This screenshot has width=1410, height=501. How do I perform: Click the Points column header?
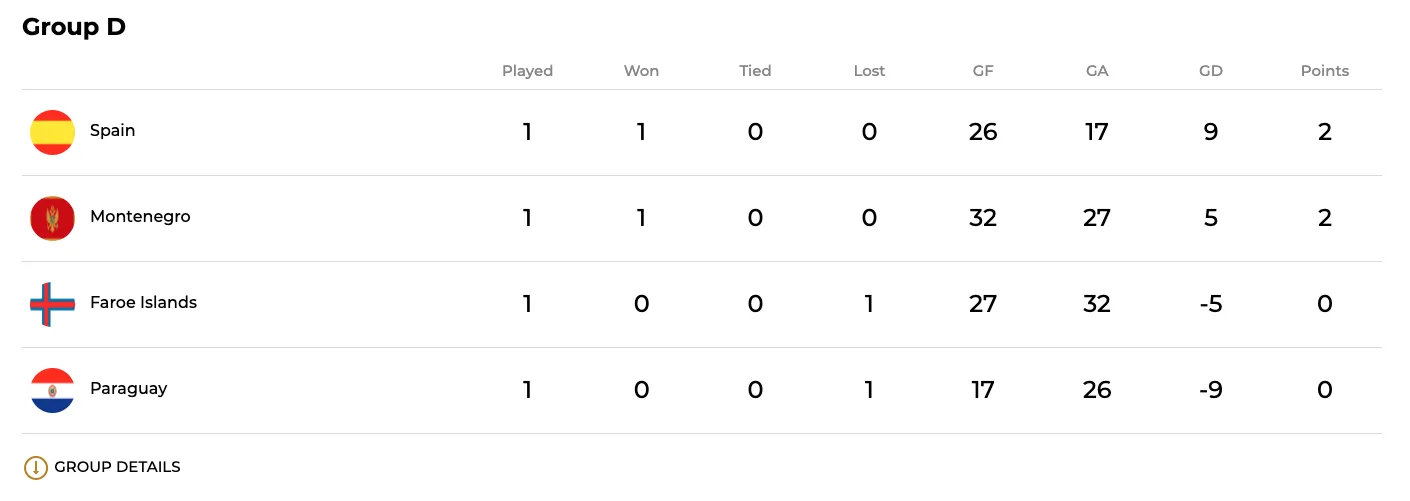pos(1324,71)
